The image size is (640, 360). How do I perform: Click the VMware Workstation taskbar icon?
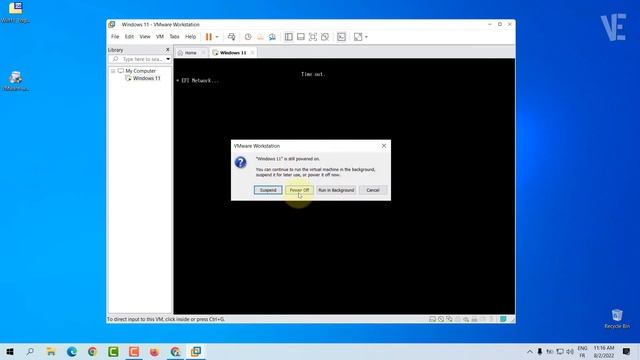point(196,351)
